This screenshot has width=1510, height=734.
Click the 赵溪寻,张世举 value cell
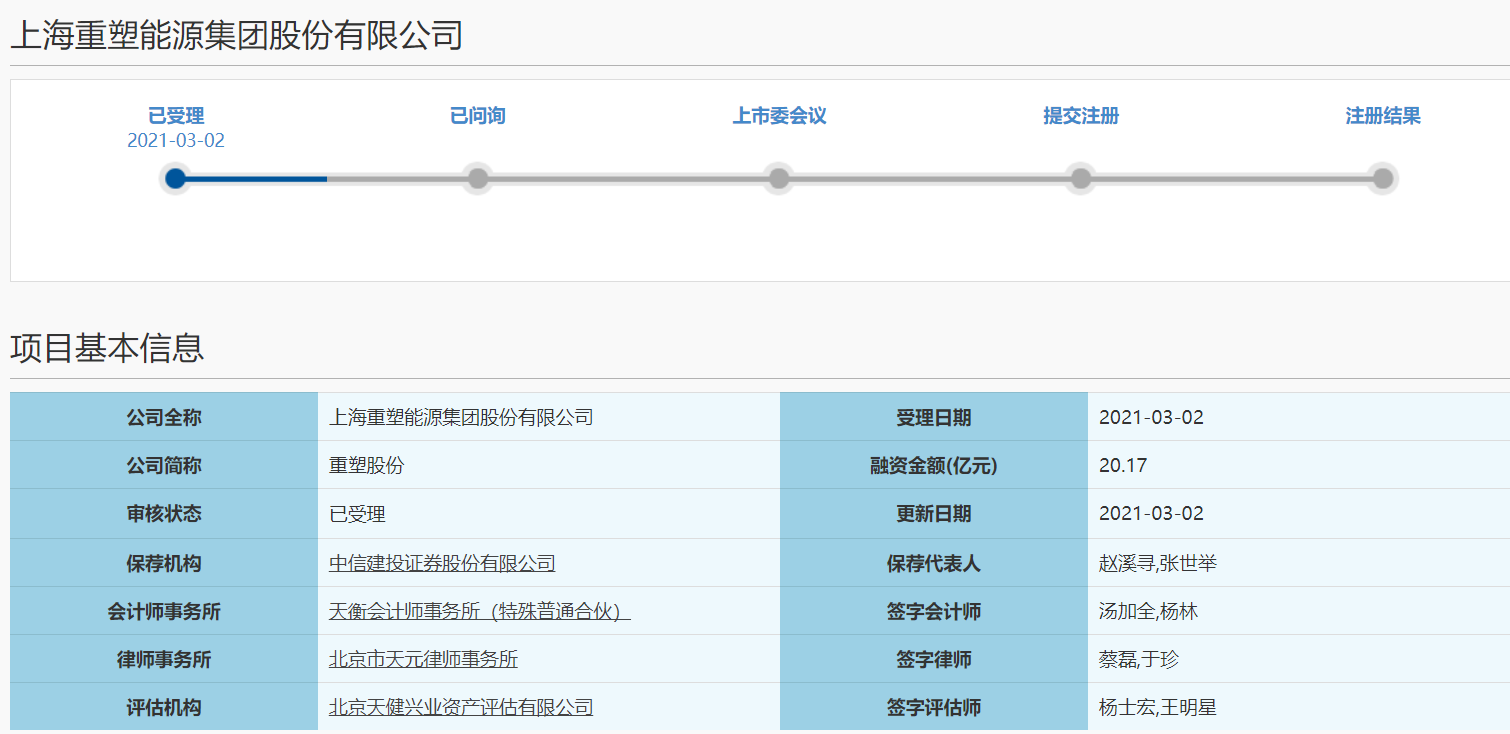(1299, 563)
